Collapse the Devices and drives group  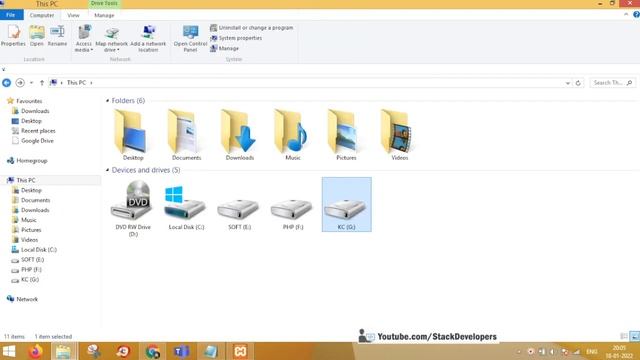click(107, 170)
